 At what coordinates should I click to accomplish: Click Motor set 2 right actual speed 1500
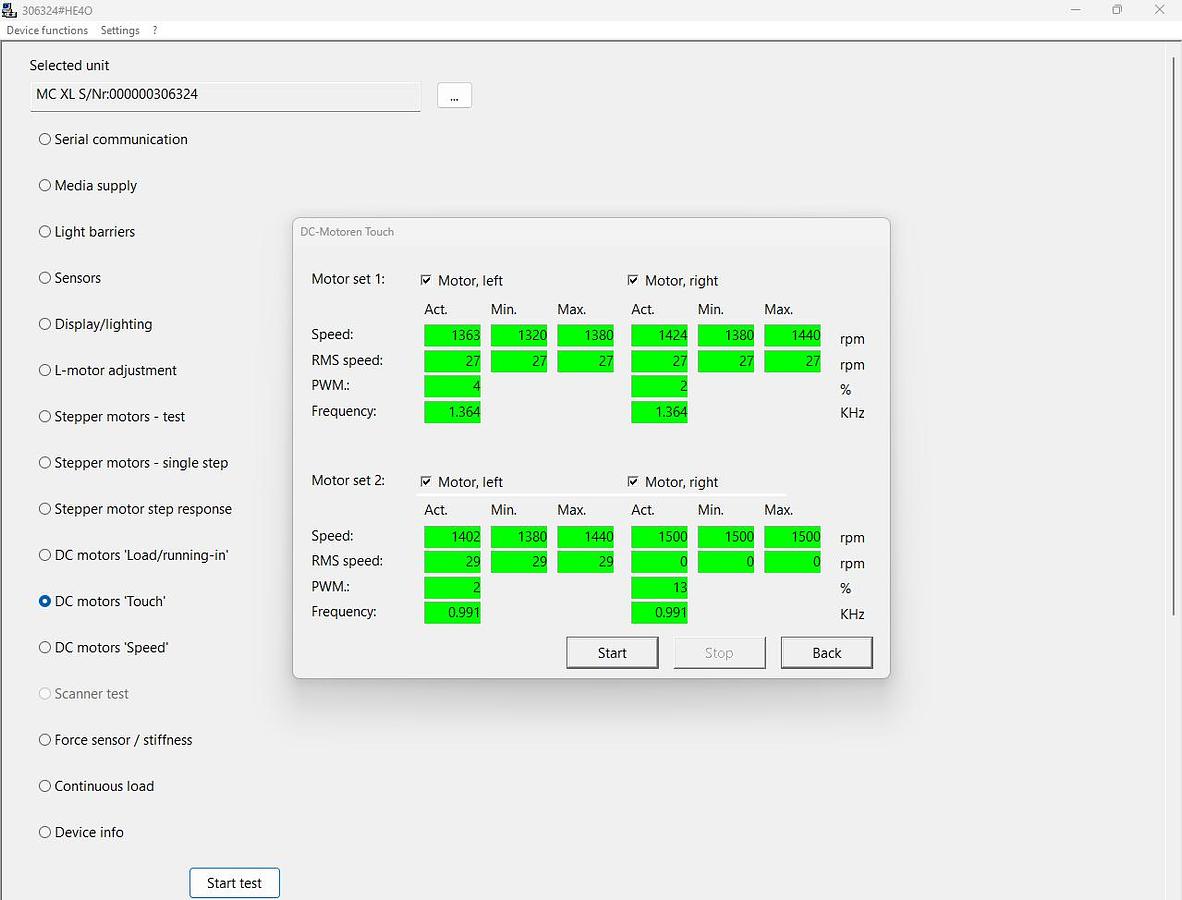[x=659, y=537]
